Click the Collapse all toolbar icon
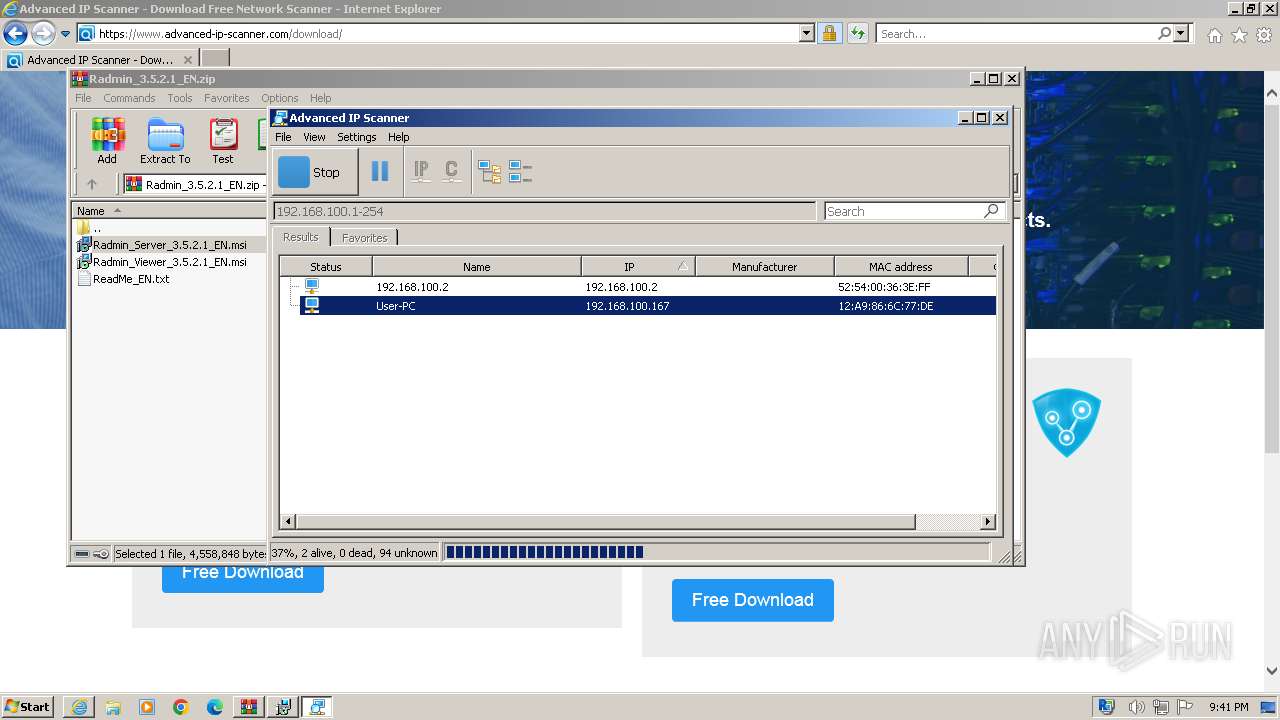 [x=520, y=172]
